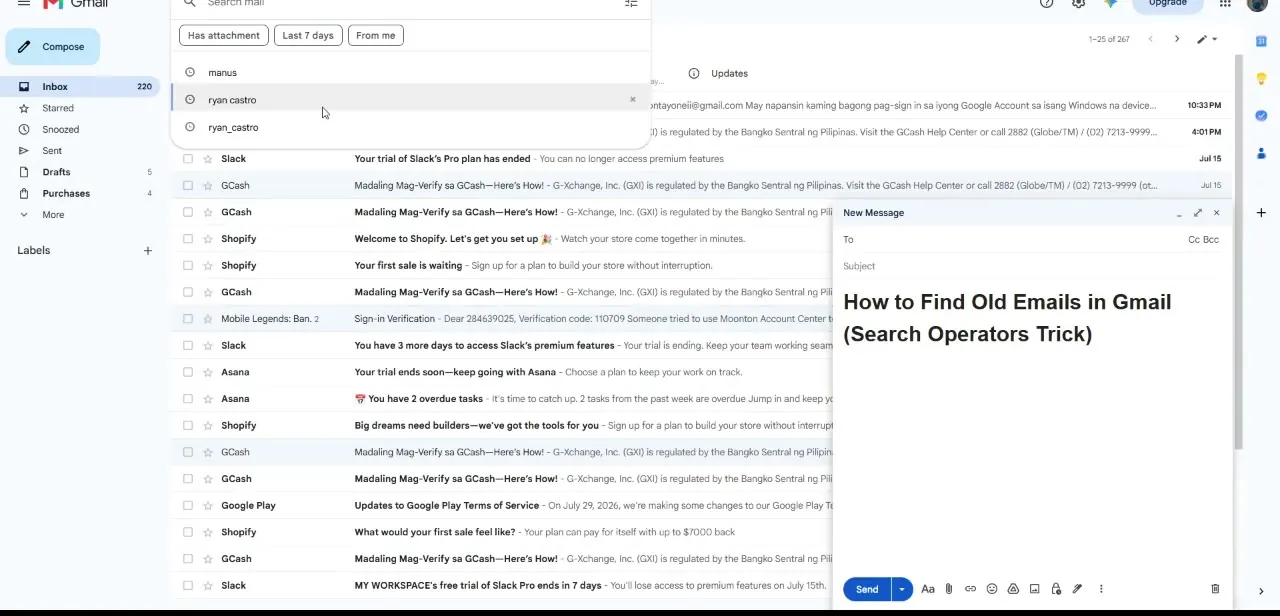Apply the 'Has attachment' search chip
The width and height of the screenshot is (1280, 616).
tap(224, 35)
